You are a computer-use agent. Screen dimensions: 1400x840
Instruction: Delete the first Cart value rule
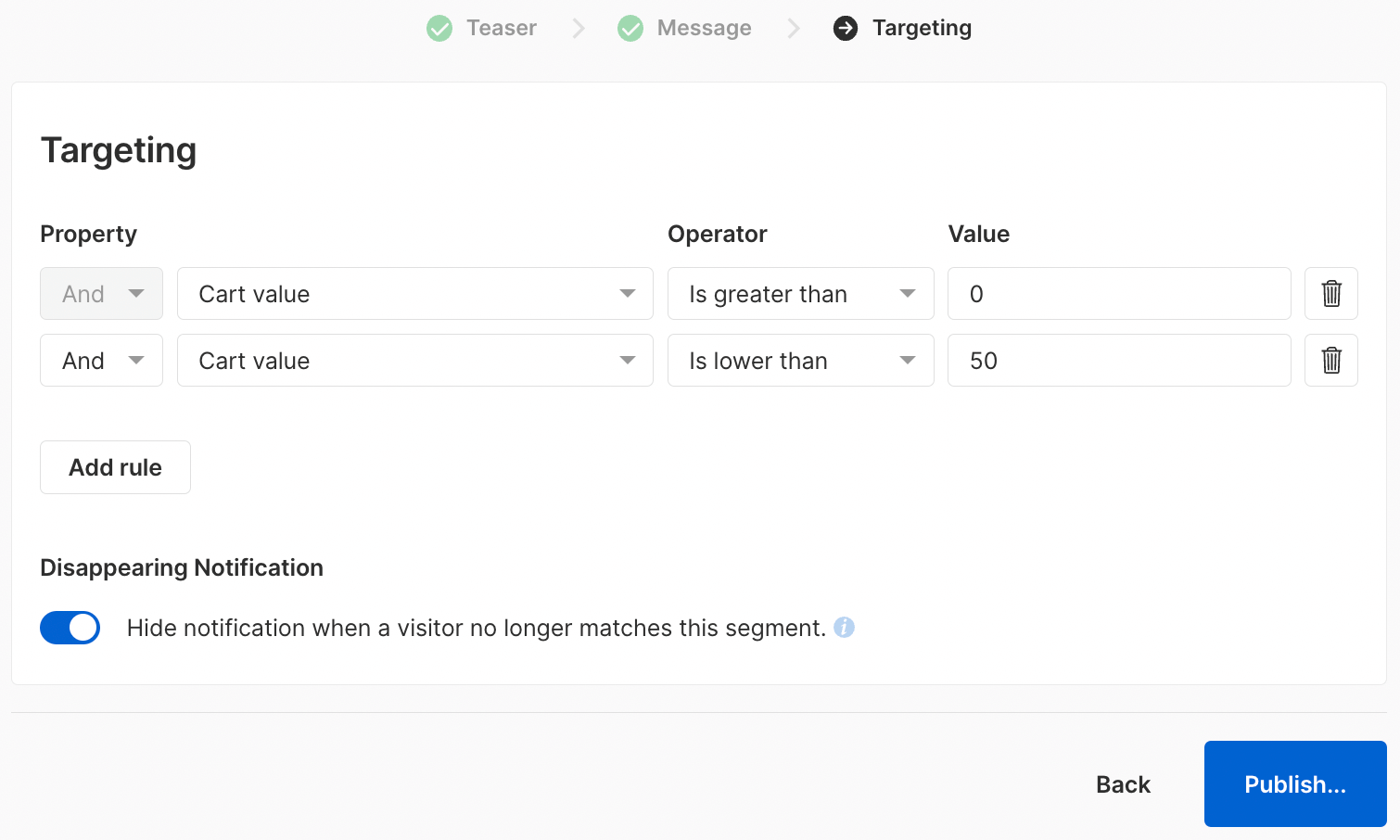click(1330, 294)
